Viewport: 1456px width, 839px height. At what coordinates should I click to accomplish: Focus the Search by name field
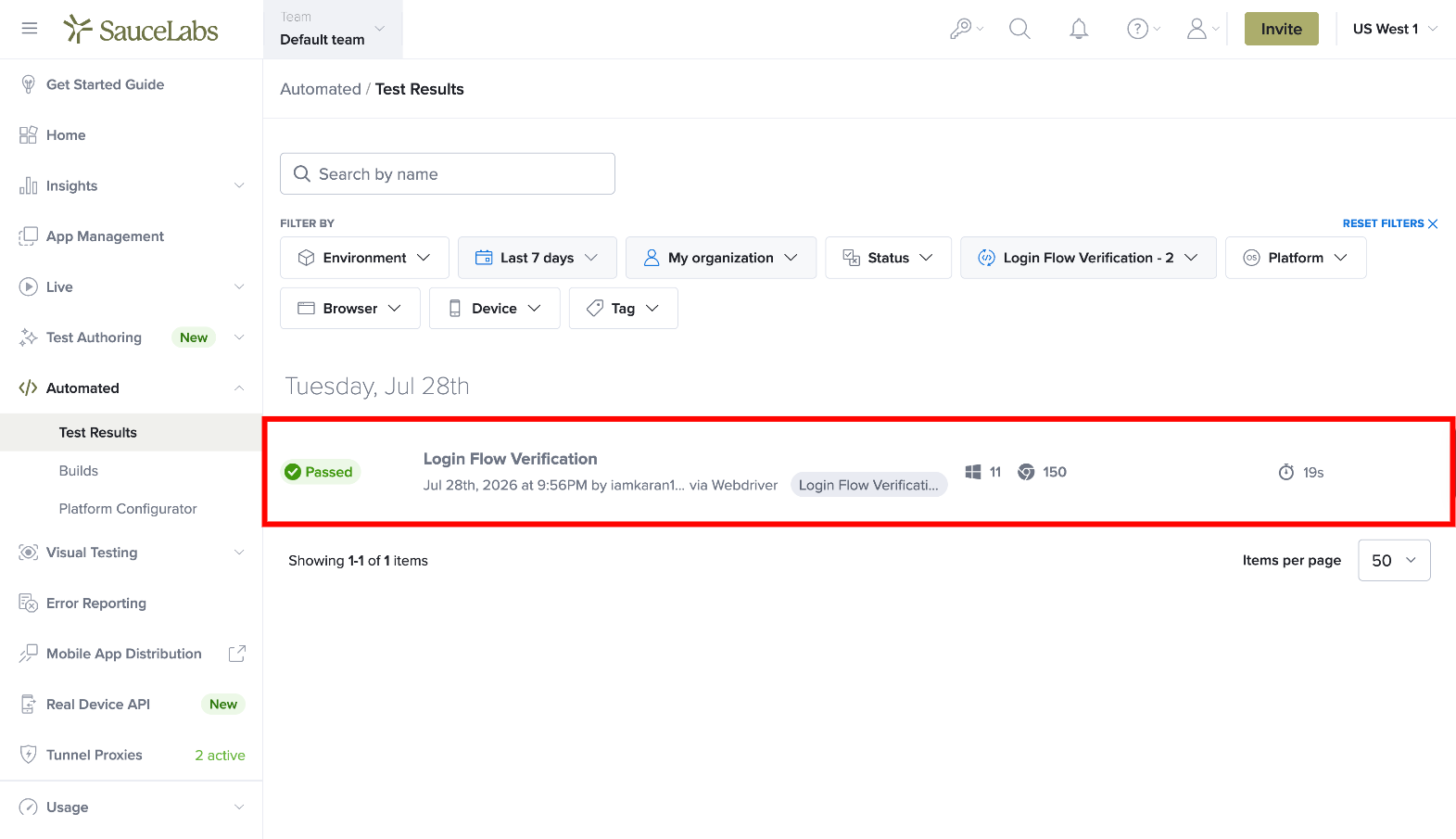(448, 174)
